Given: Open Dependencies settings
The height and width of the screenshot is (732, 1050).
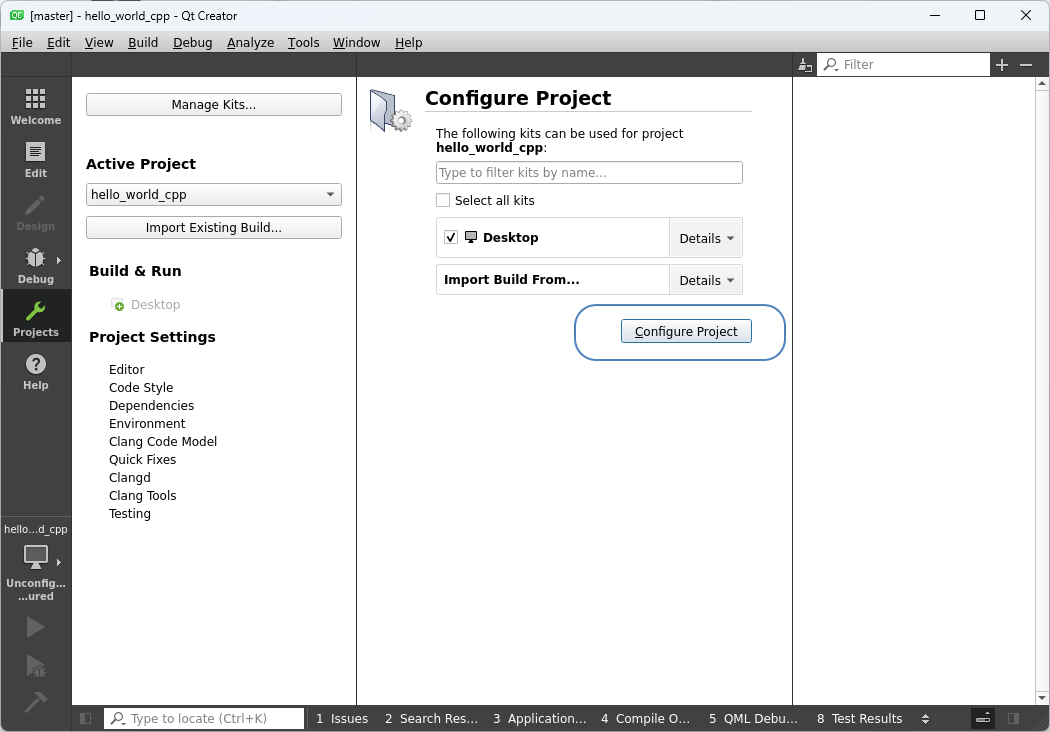Looking at the screenshot, I should click(151, 406).
